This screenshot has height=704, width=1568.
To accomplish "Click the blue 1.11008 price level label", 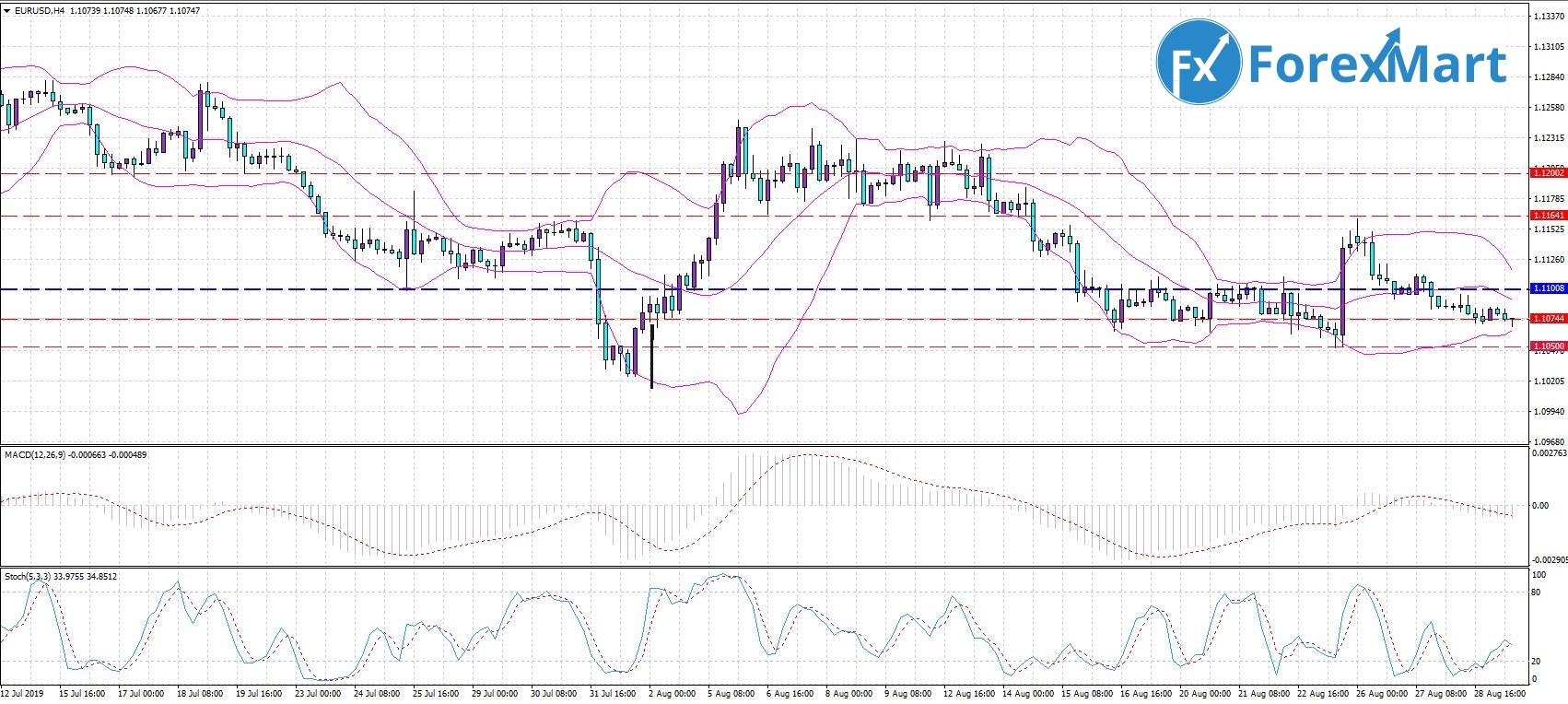I will (x=1548, y=288).
